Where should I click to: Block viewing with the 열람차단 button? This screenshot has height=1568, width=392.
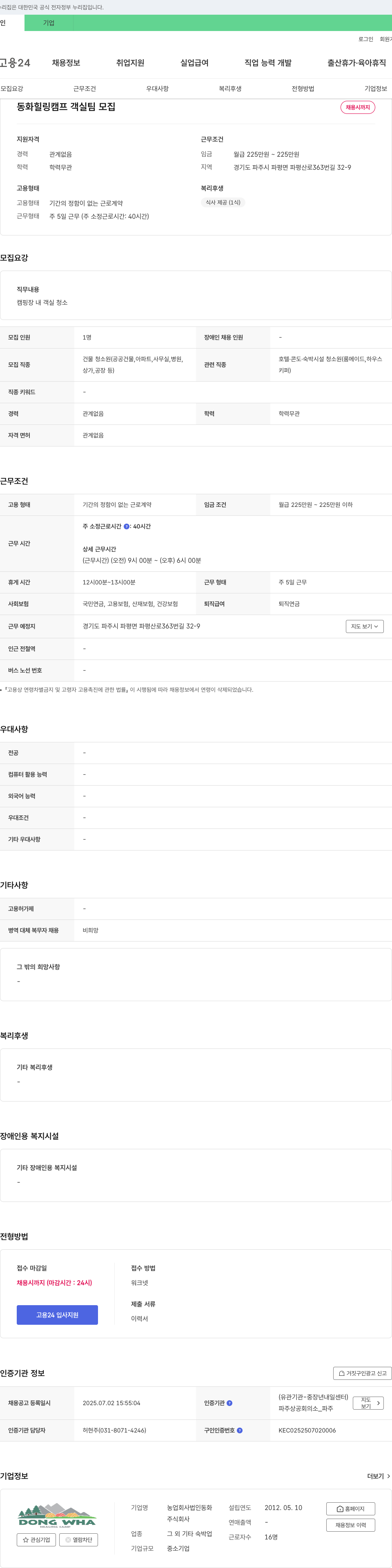coord(78,1539)
